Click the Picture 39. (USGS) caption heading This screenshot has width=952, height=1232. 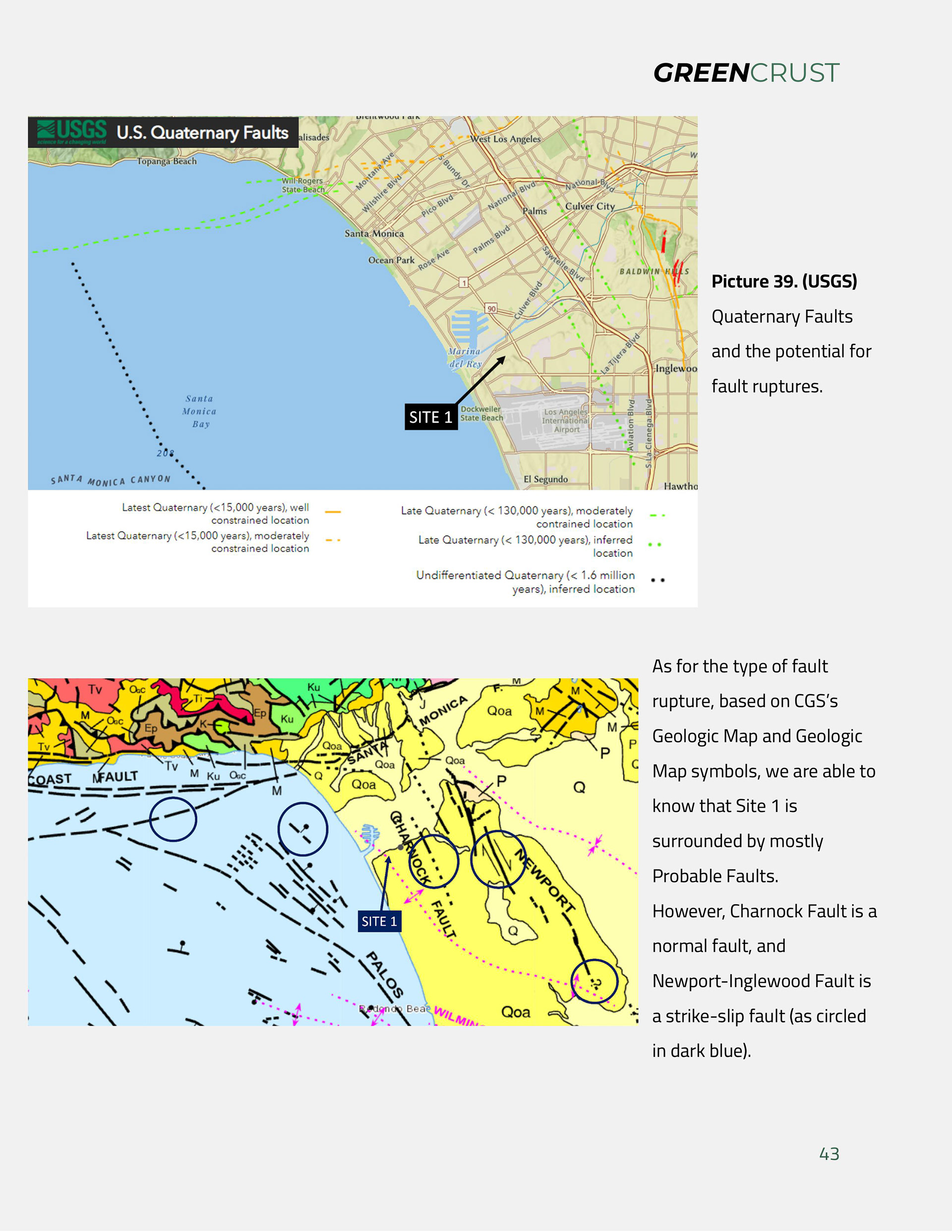tap(784, 281)
